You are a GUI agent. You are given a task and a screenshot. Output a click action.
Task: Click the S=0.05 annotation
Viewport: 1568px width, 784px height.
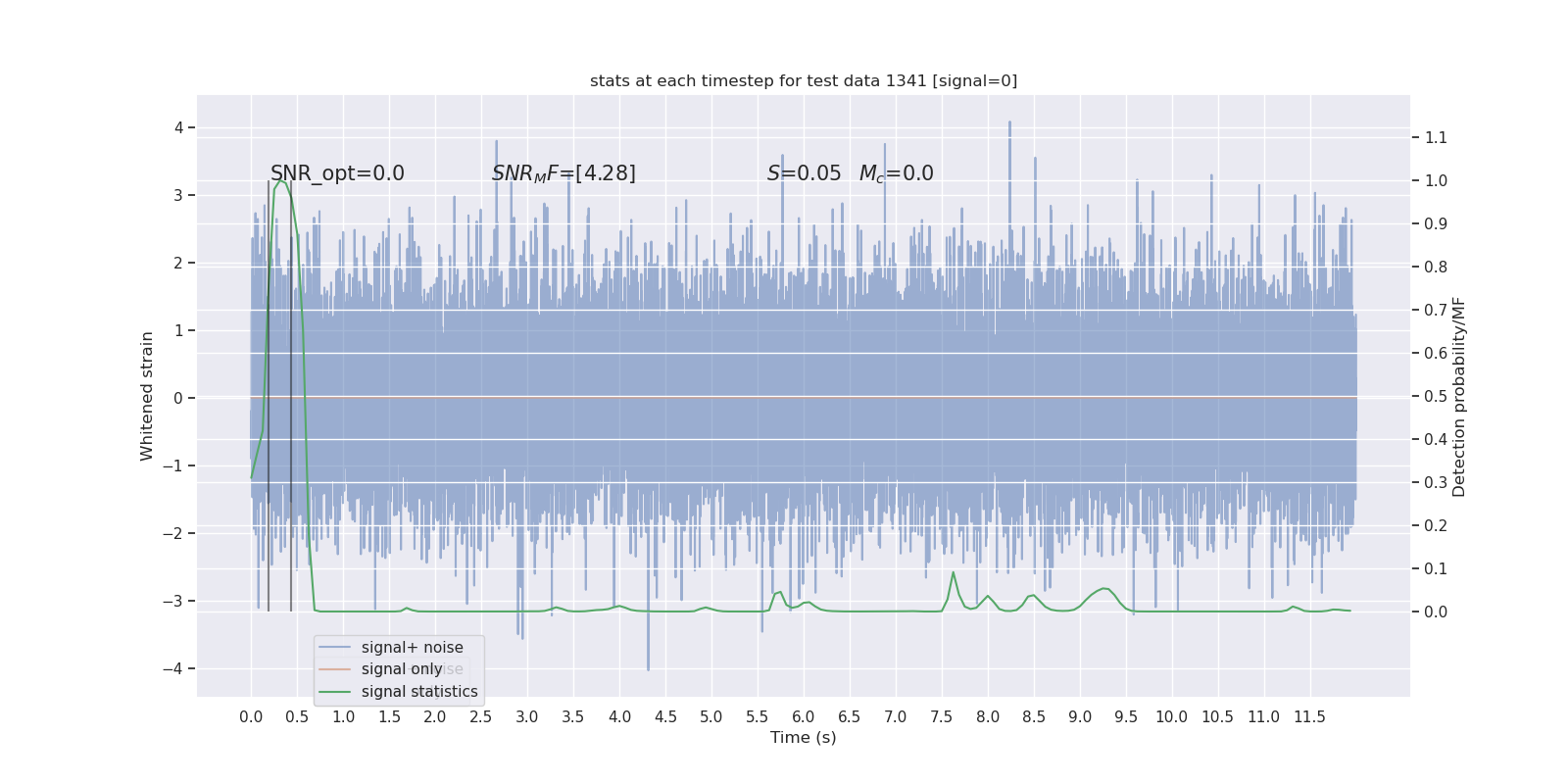804,173
